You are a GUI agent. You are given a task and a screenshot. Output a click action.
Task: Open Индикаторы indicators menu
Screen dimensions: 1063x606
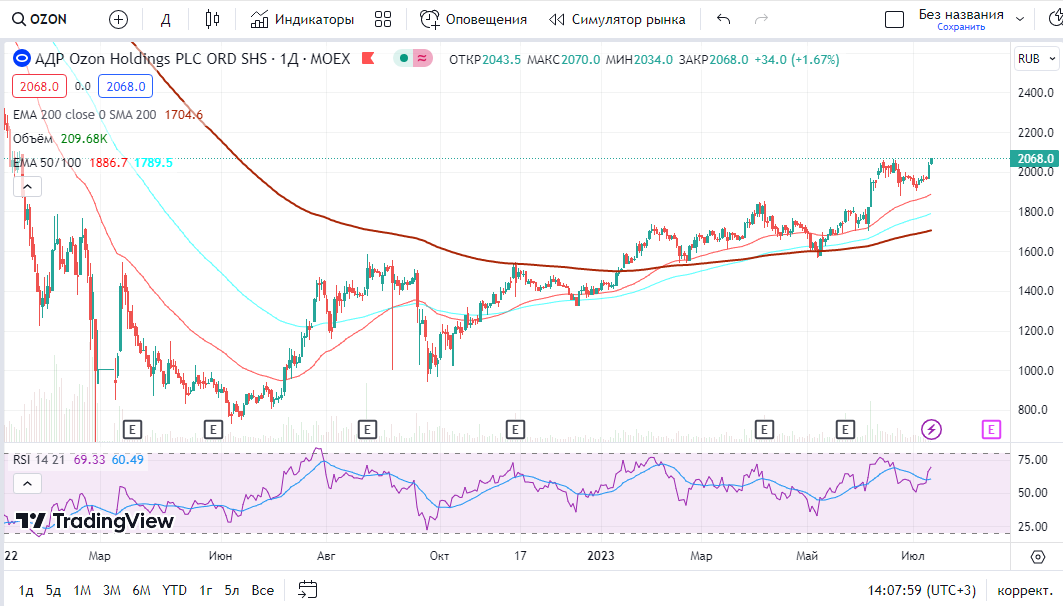pyautogui.click(x=302, y=20)
